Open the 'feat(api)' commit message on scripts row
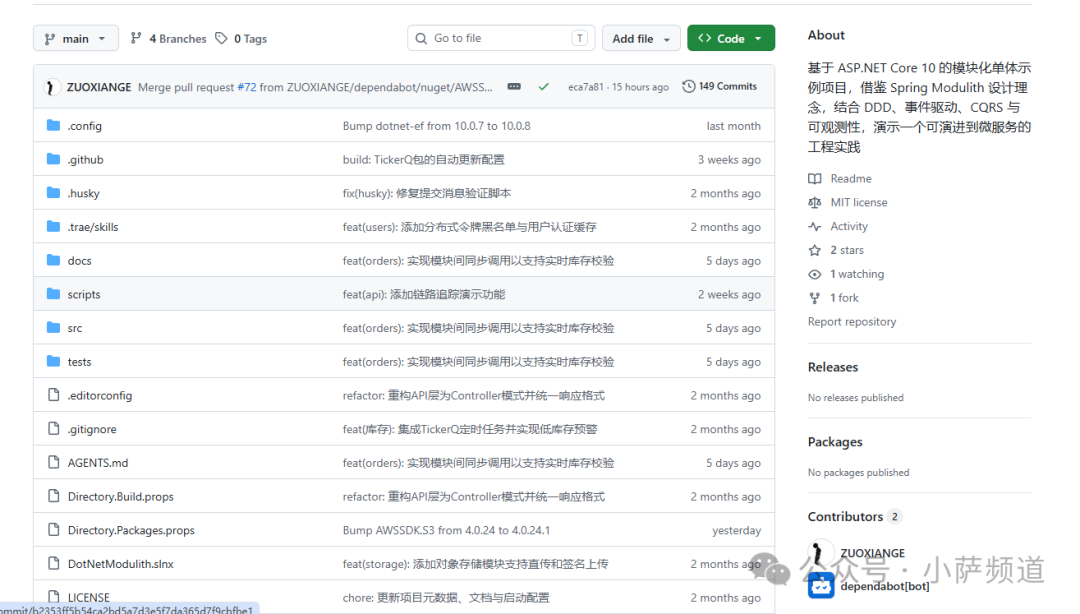 click(424, 295)
